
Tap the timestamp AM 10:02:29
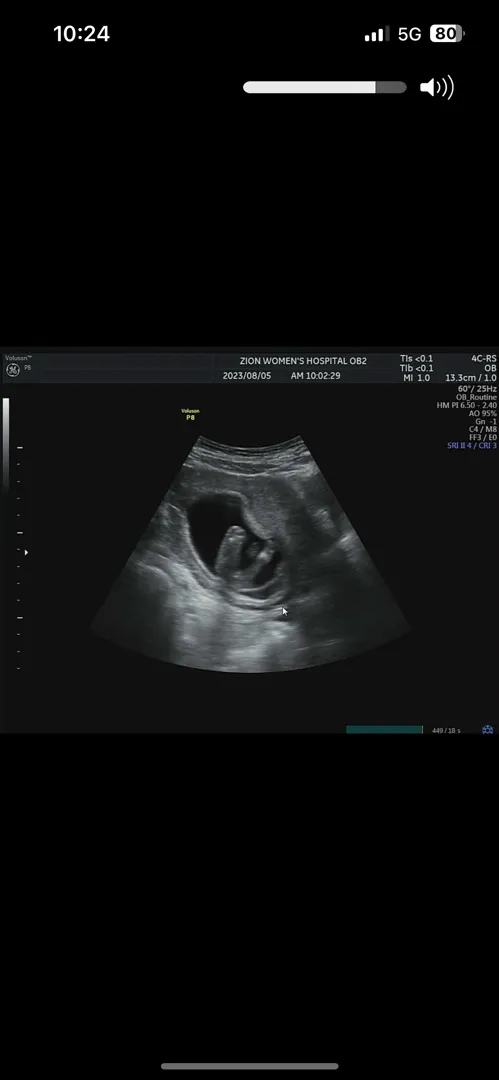[315, 376]
